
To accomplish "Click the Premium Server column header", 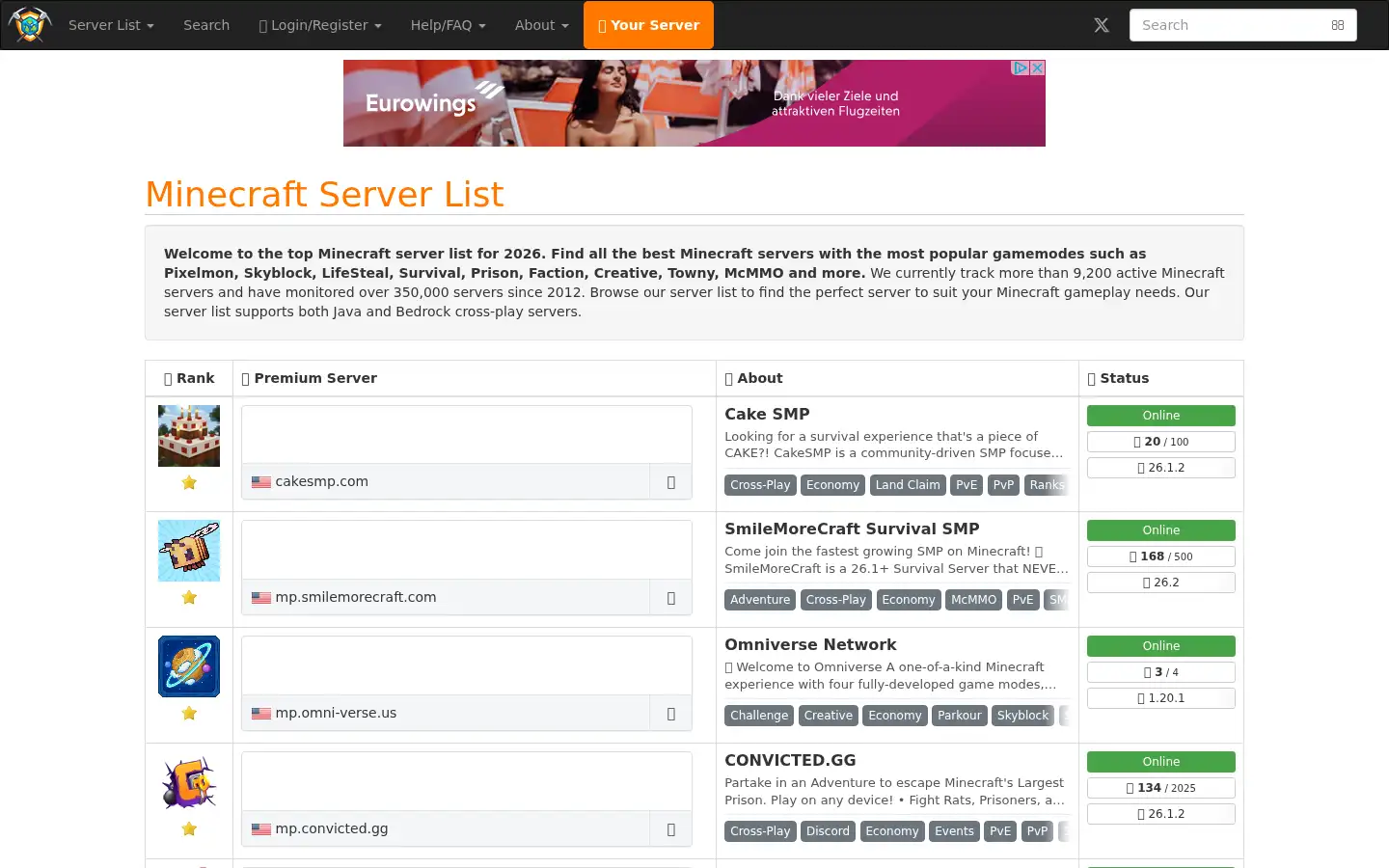I will click(475, 378).
